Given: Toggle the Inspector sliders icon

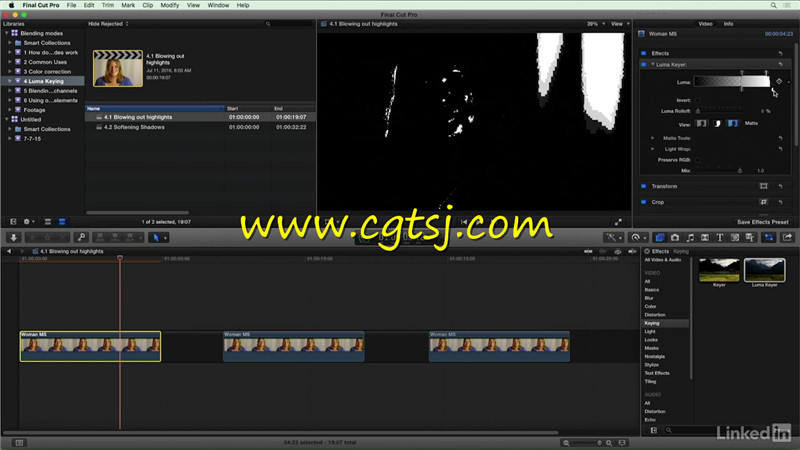Looking at the screenshot, I should 769,238.
